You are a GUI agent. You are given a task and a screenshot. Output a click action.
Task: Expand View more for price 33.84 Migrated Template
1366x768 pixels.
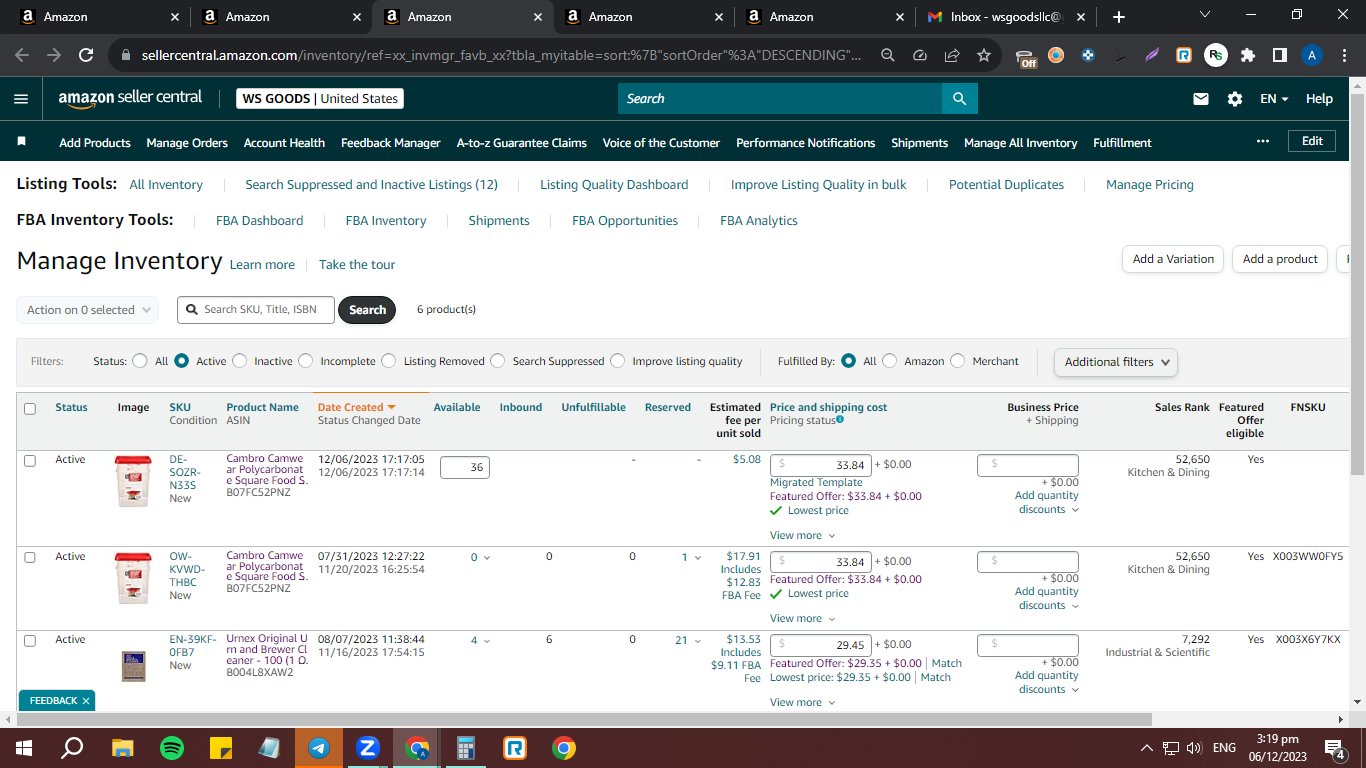click(802, 536)
